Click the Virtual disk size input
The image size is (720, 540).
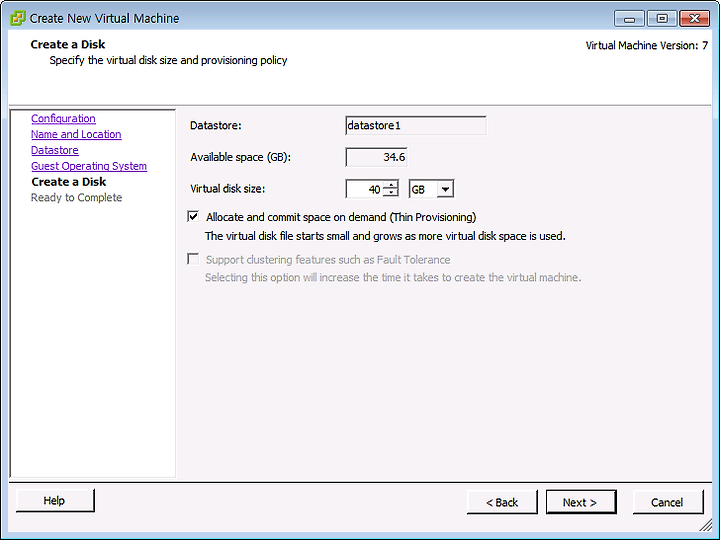click(x=364, y=189)
